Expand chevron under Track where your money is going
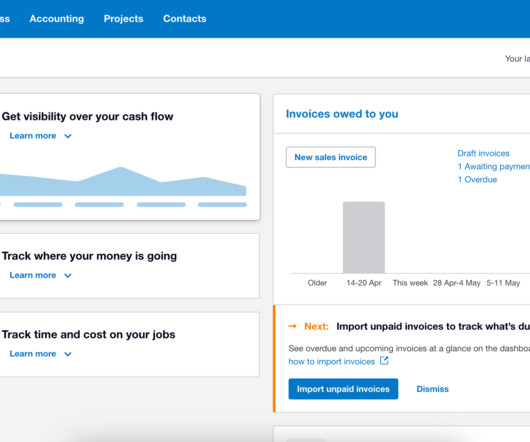530x442 pixels. [x=68, y=275]
